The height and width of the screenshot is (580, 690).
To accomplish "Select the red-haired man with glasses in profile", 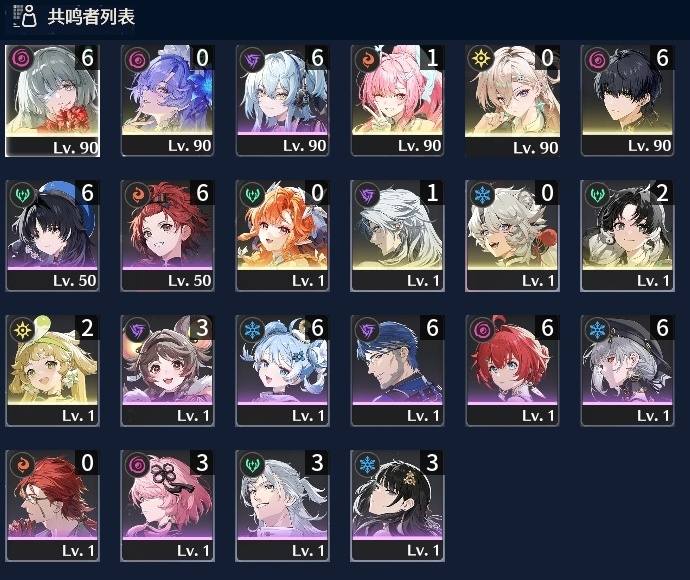I will [x=52, y=506].
